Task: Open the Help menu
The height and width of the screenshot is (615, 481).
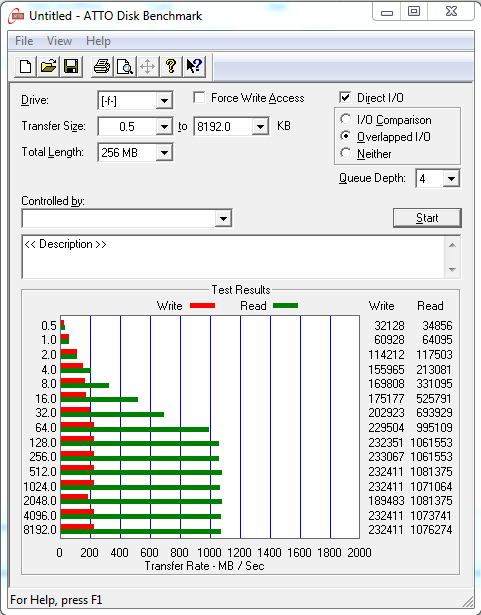Action: 98,41
